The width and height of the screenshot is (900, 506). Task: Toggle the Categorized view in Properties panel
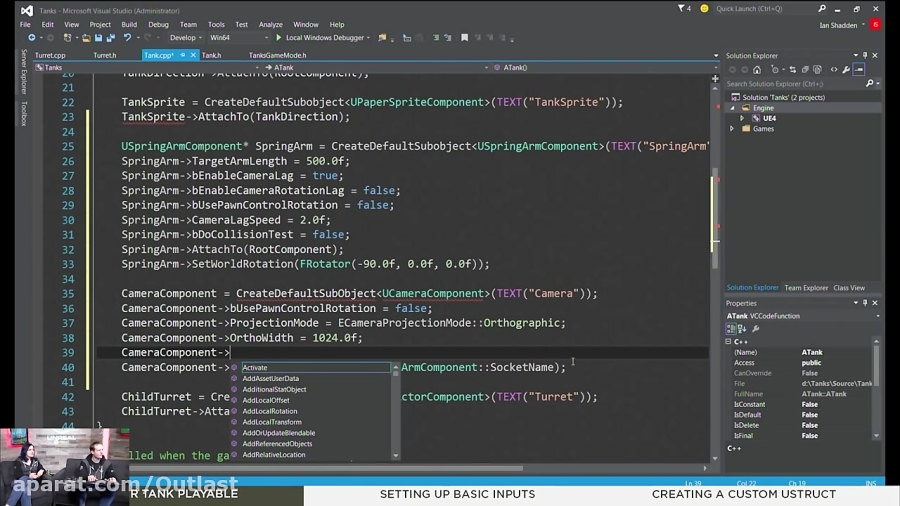[x=732, y=329]
